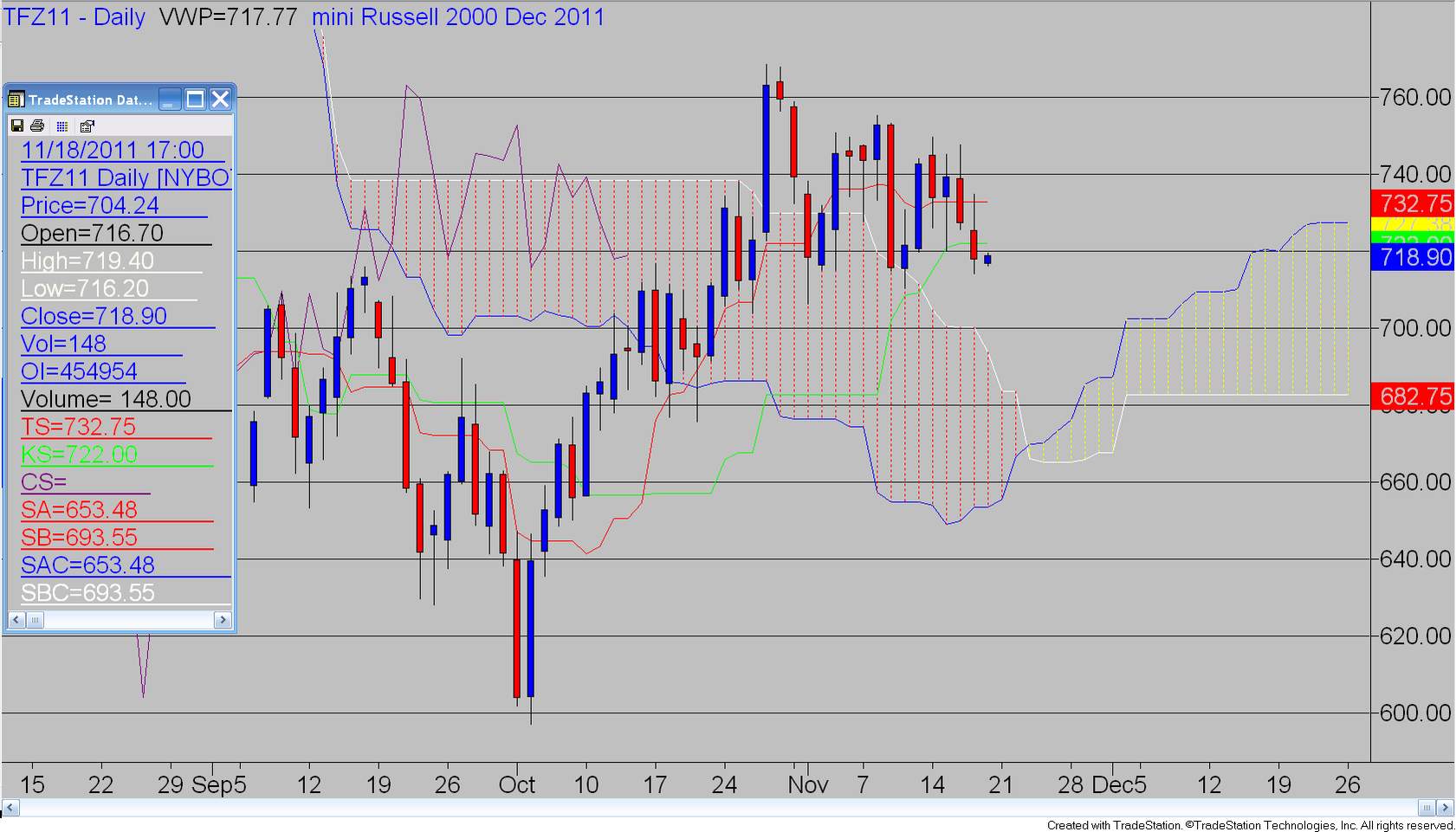Click the Nov date axis label

tap(807, 785)
